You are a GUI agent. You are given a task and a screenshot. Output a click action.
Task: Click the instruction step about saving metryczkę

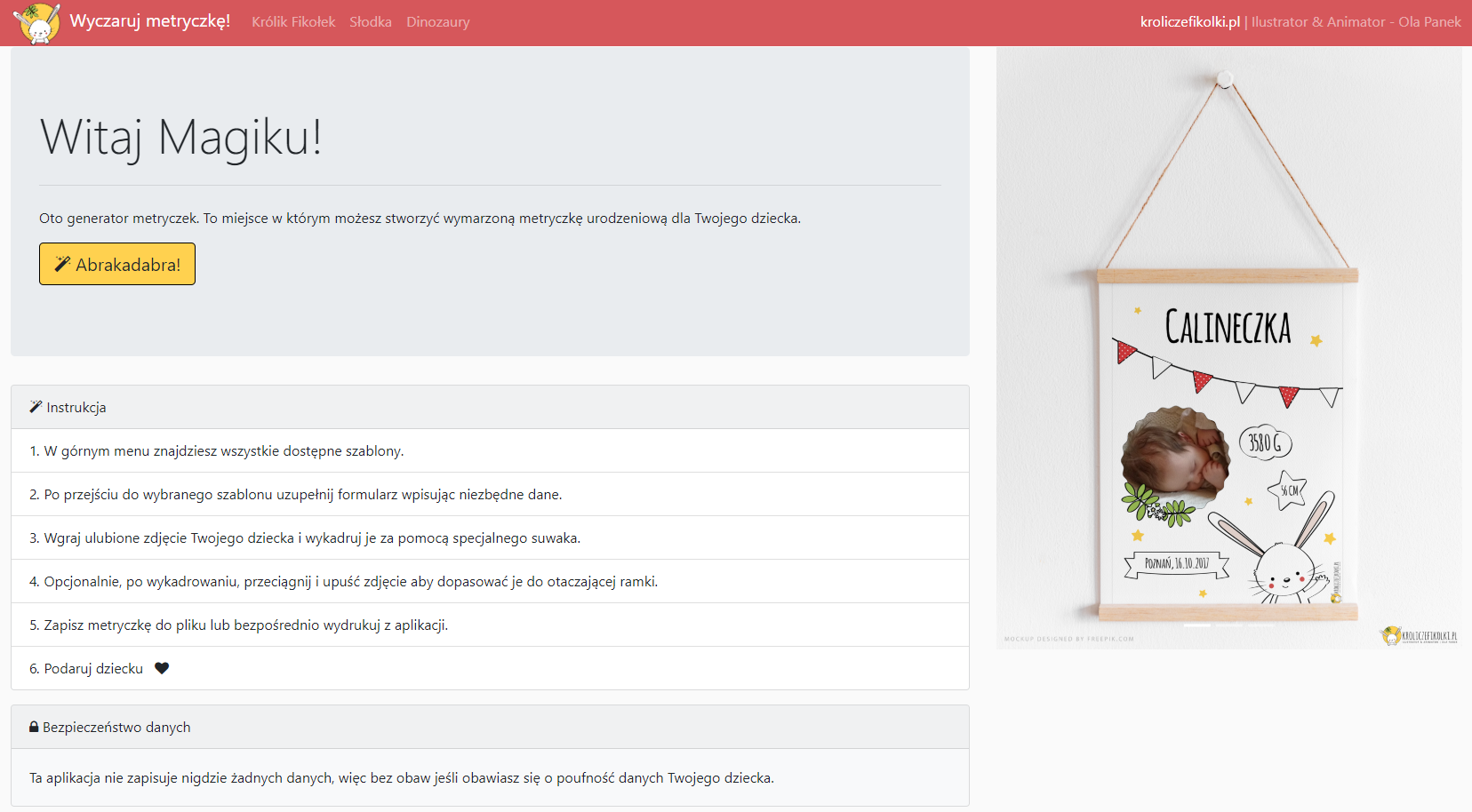tap(238, 625)
